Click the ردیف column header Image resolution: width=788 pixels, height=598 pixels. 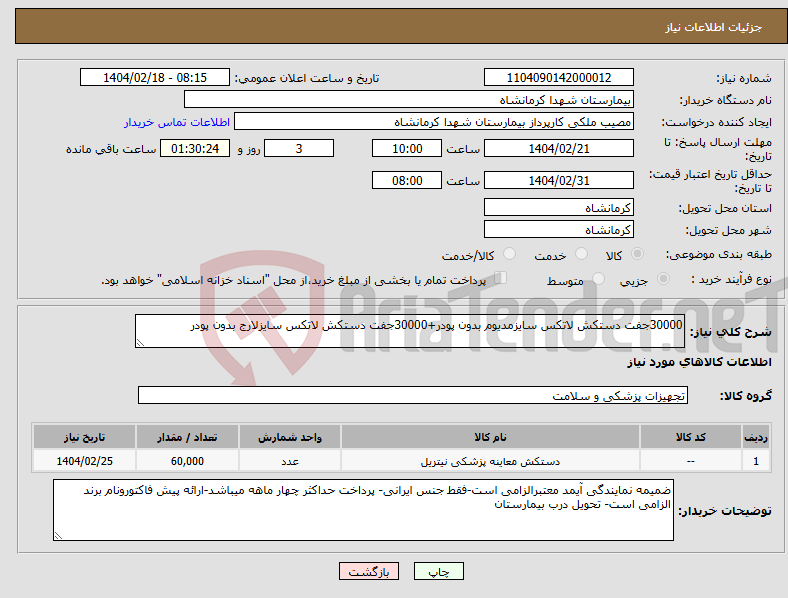(x=756, y=437)
